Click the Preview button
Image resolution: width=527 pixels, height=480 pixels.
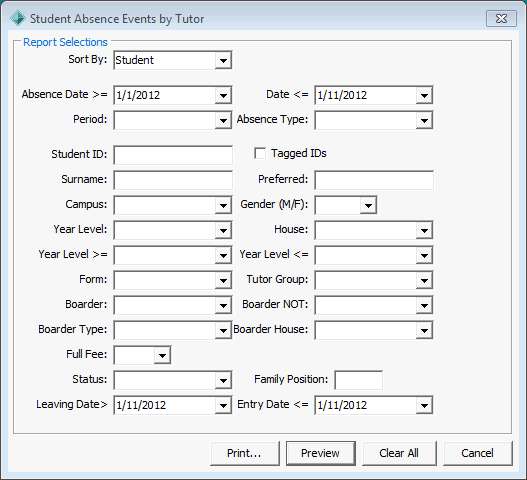[x=321, y=453]
